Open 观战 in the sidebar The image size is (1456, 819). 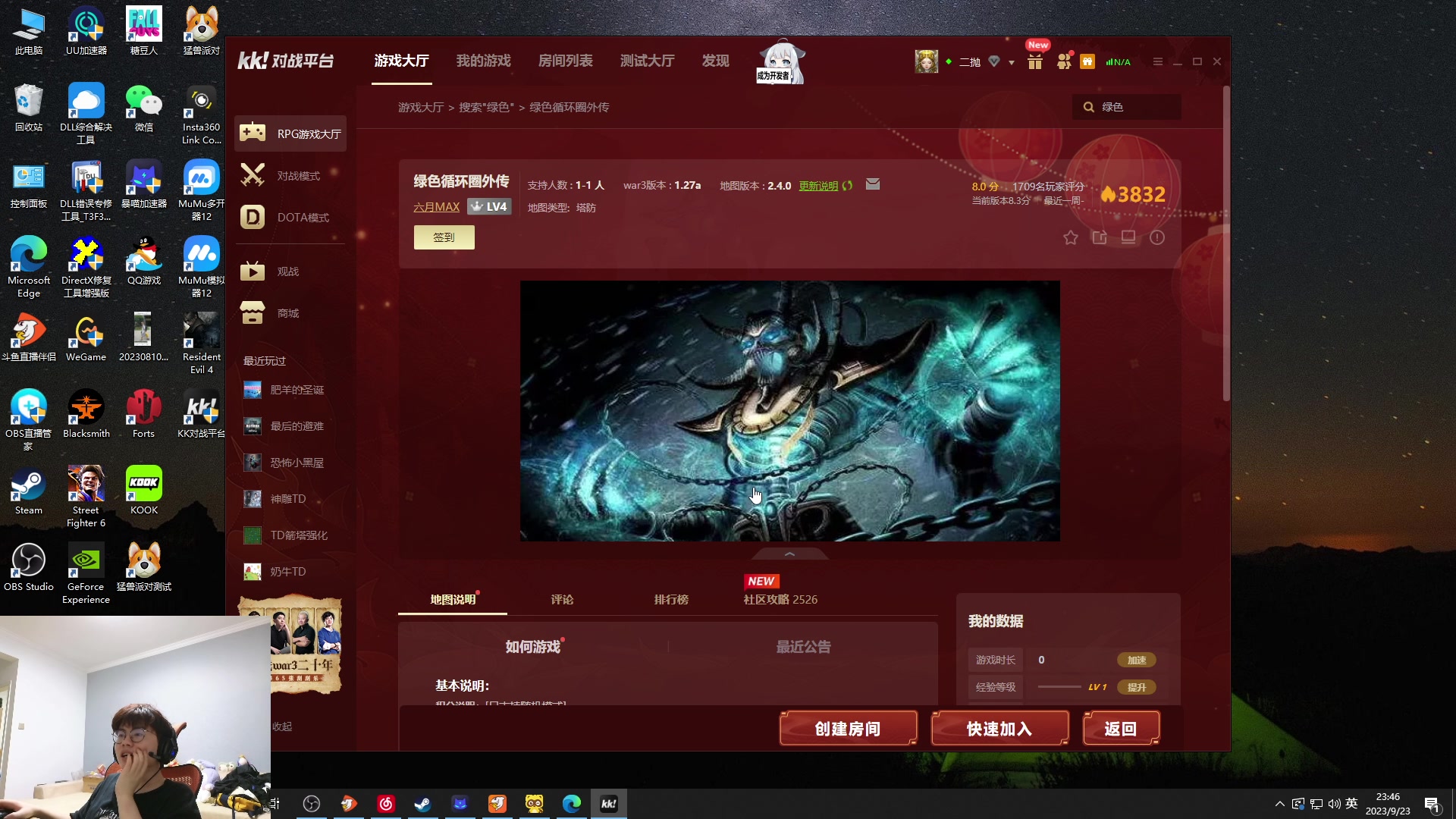[290, 271]
